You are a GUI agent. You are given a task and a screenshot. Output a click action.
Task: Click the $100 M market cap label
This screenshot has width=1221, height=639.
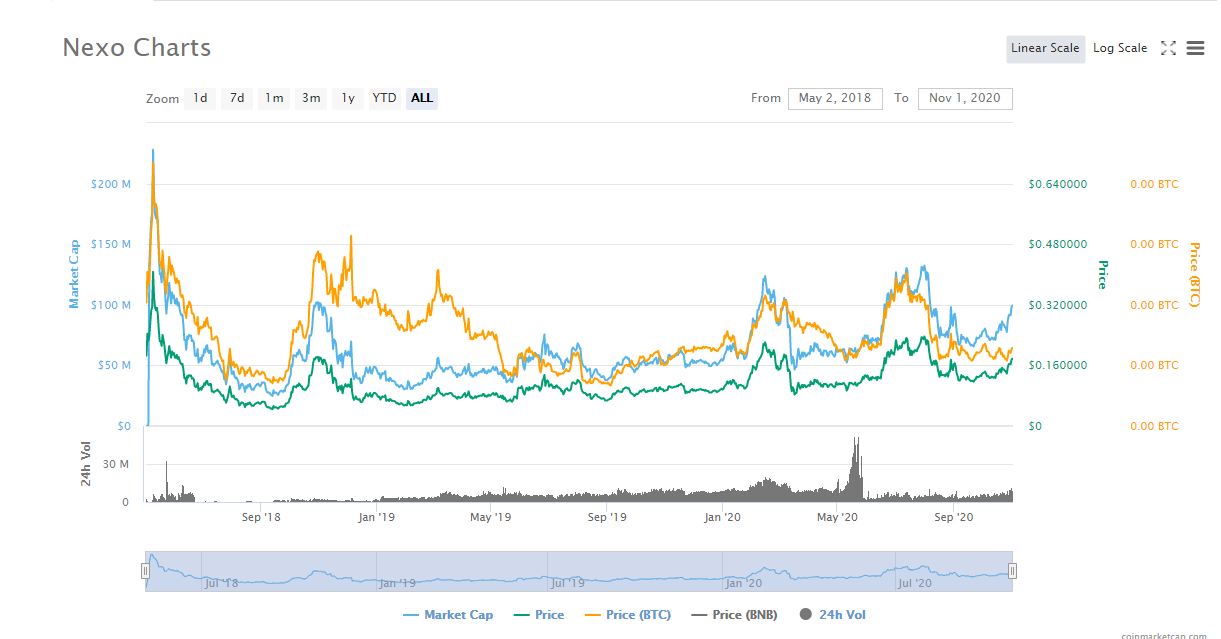tap(110, 305)
